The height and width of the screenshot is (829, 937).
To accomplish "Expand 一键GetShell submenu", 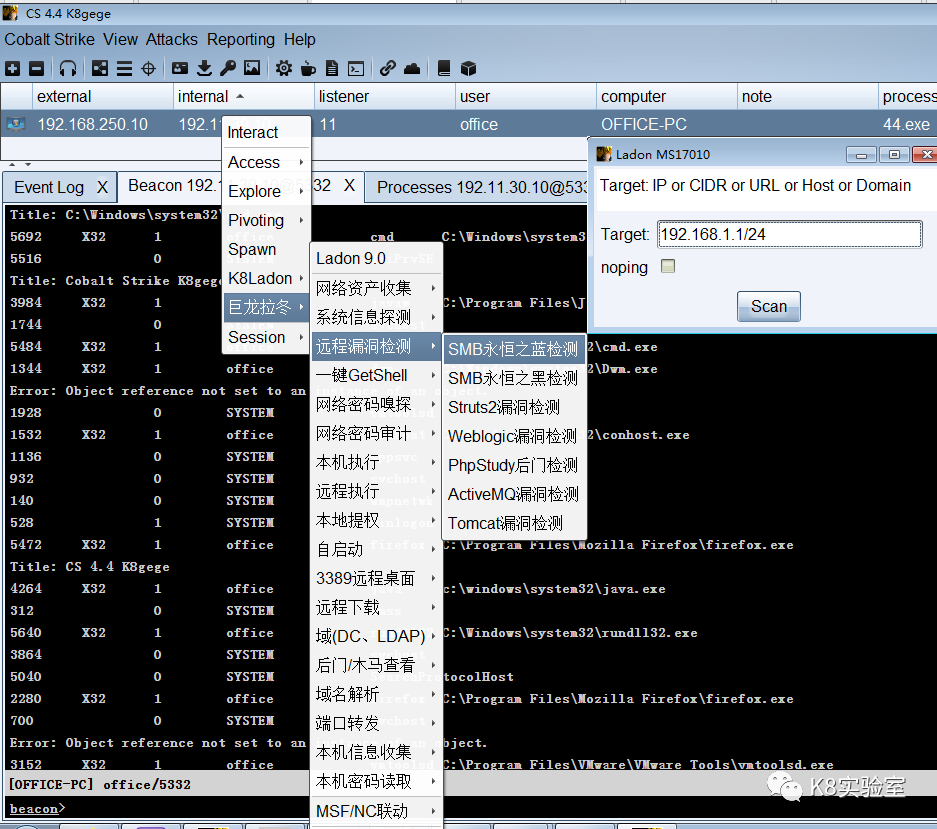I will tap(376, 375).
